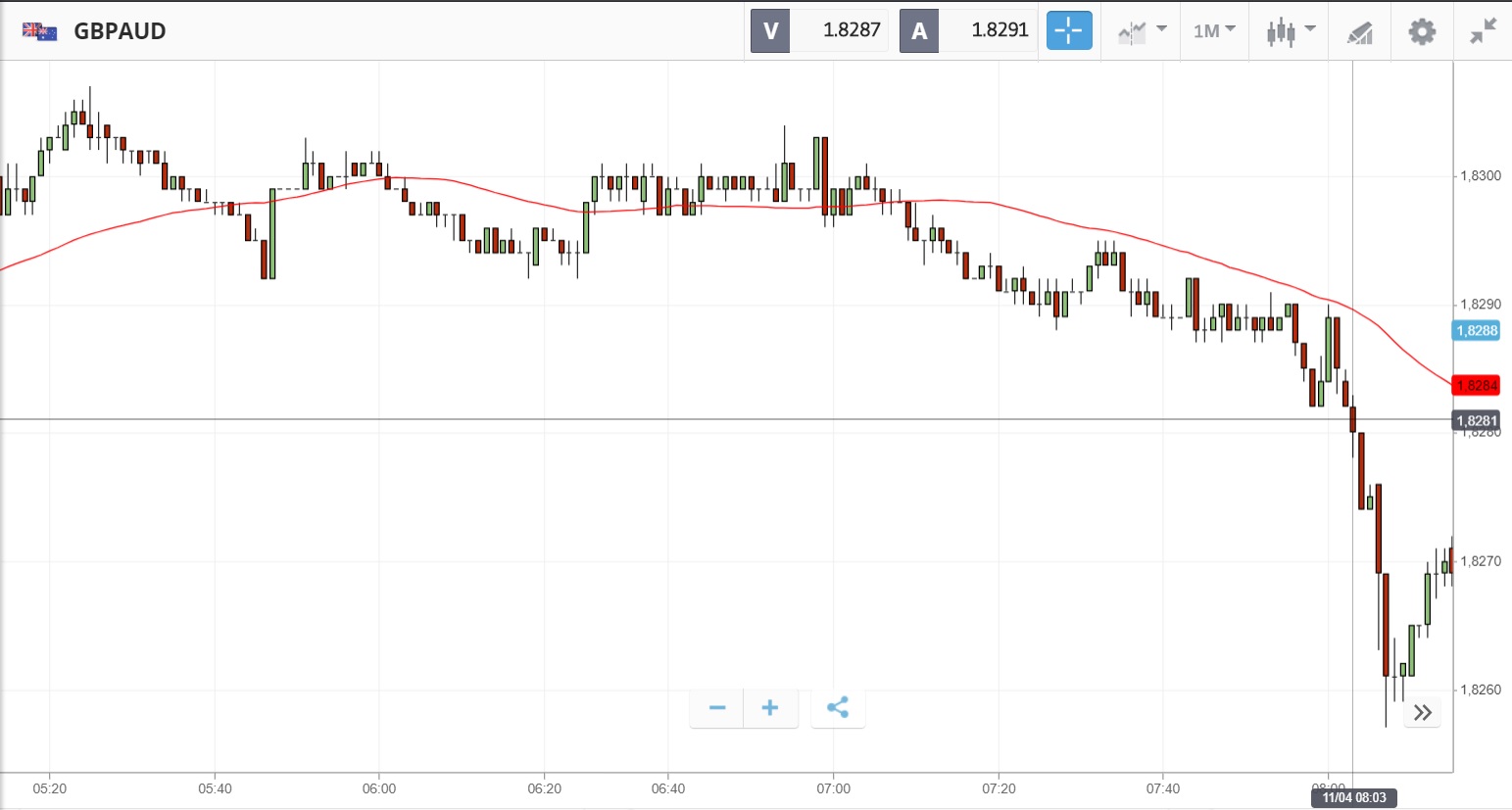Click the gray 1,8281 crosshair price tag
Screen dimensions: 1512x810
tap(1477, 421)
